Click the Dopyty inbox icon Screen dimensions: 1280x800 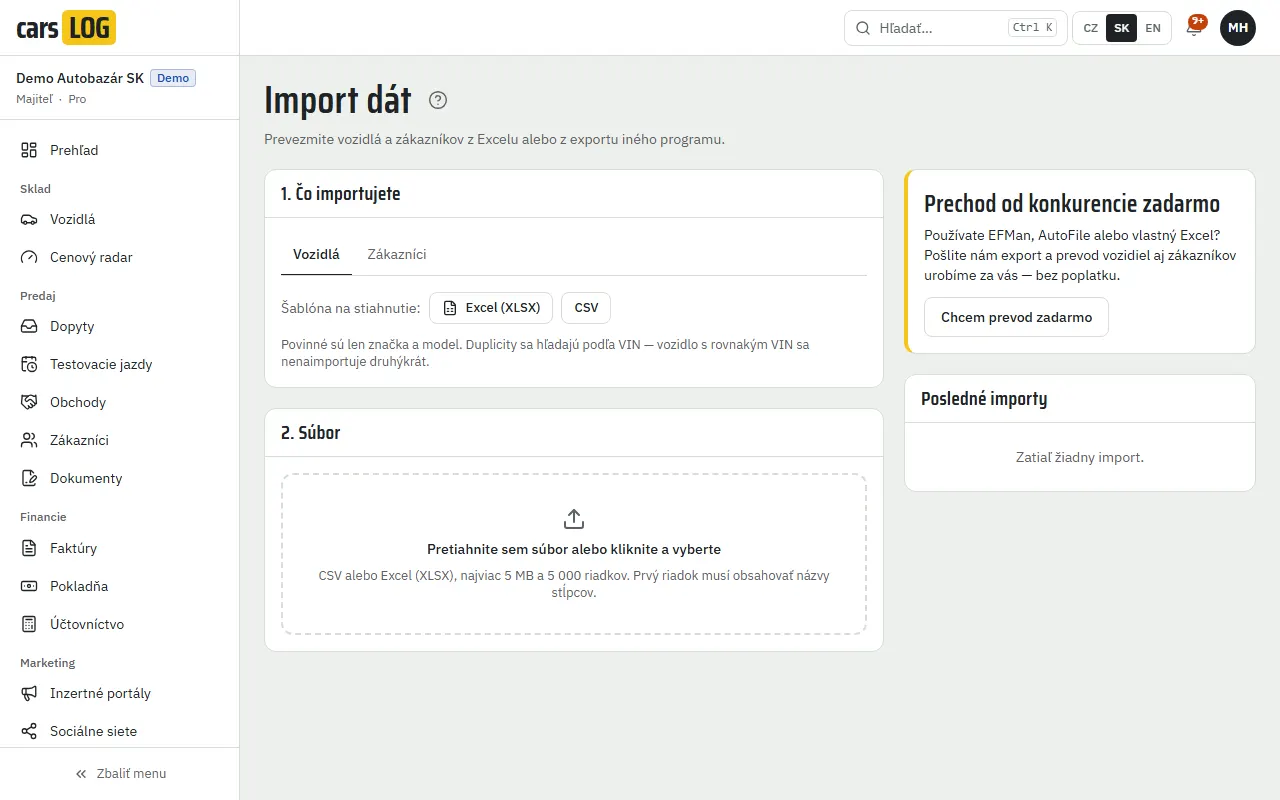click(x=29, y=326)
